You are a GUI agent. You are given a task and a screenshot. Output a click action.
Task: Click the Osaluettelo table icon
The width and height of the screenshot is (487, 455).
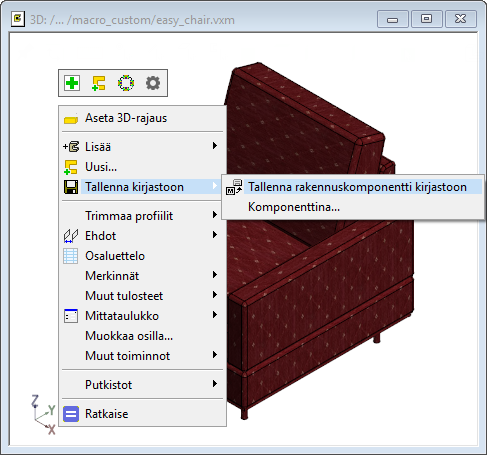(x=71, y=256)
